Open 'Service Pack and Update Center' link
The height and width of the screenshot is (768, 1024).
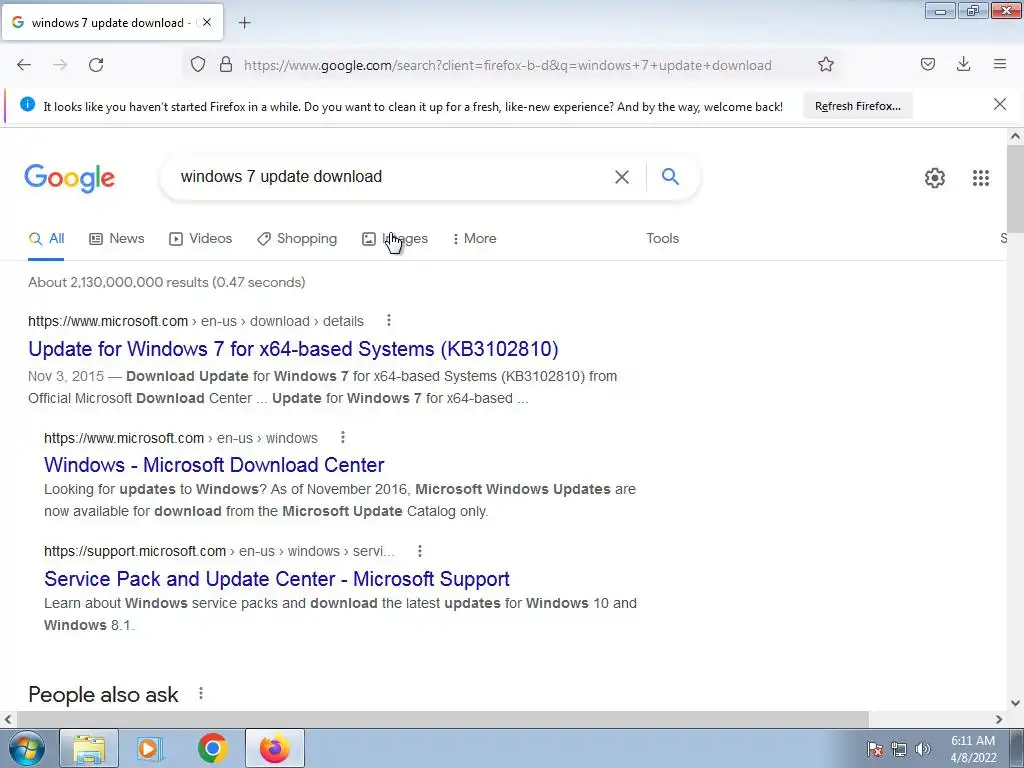tap(277, 579)
